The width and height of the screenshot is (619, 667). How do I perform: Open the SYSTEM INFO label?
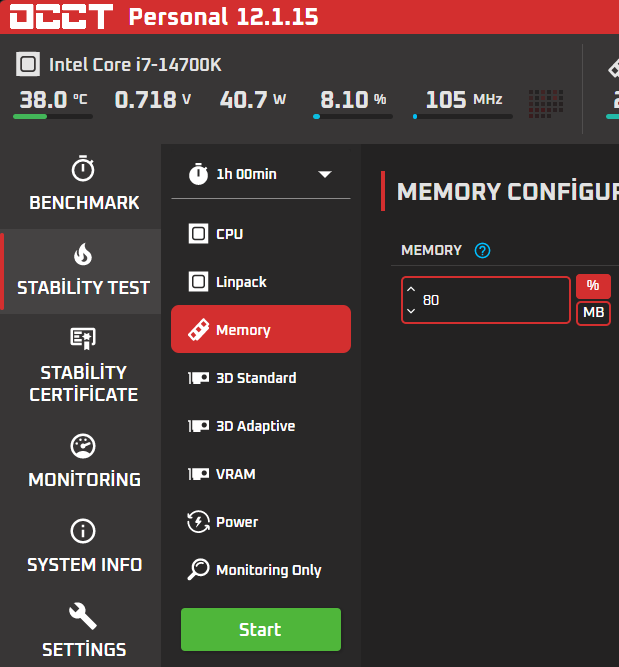[84, 565]
